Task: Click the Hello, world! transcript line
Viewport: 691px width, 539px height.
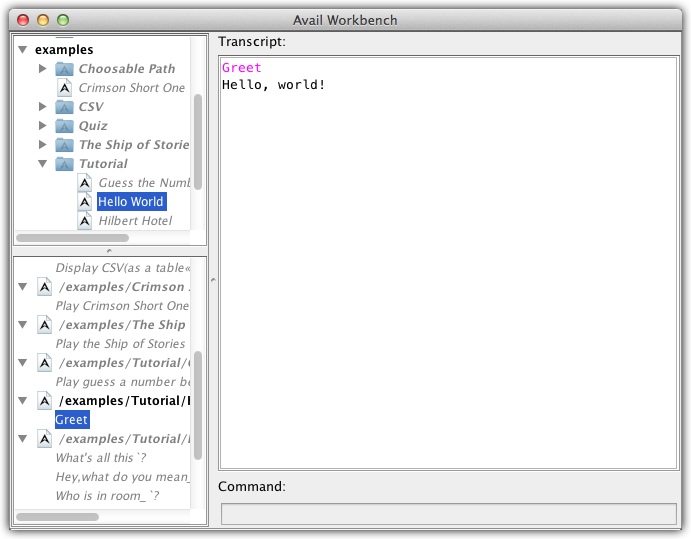Action: coord(273,85)
